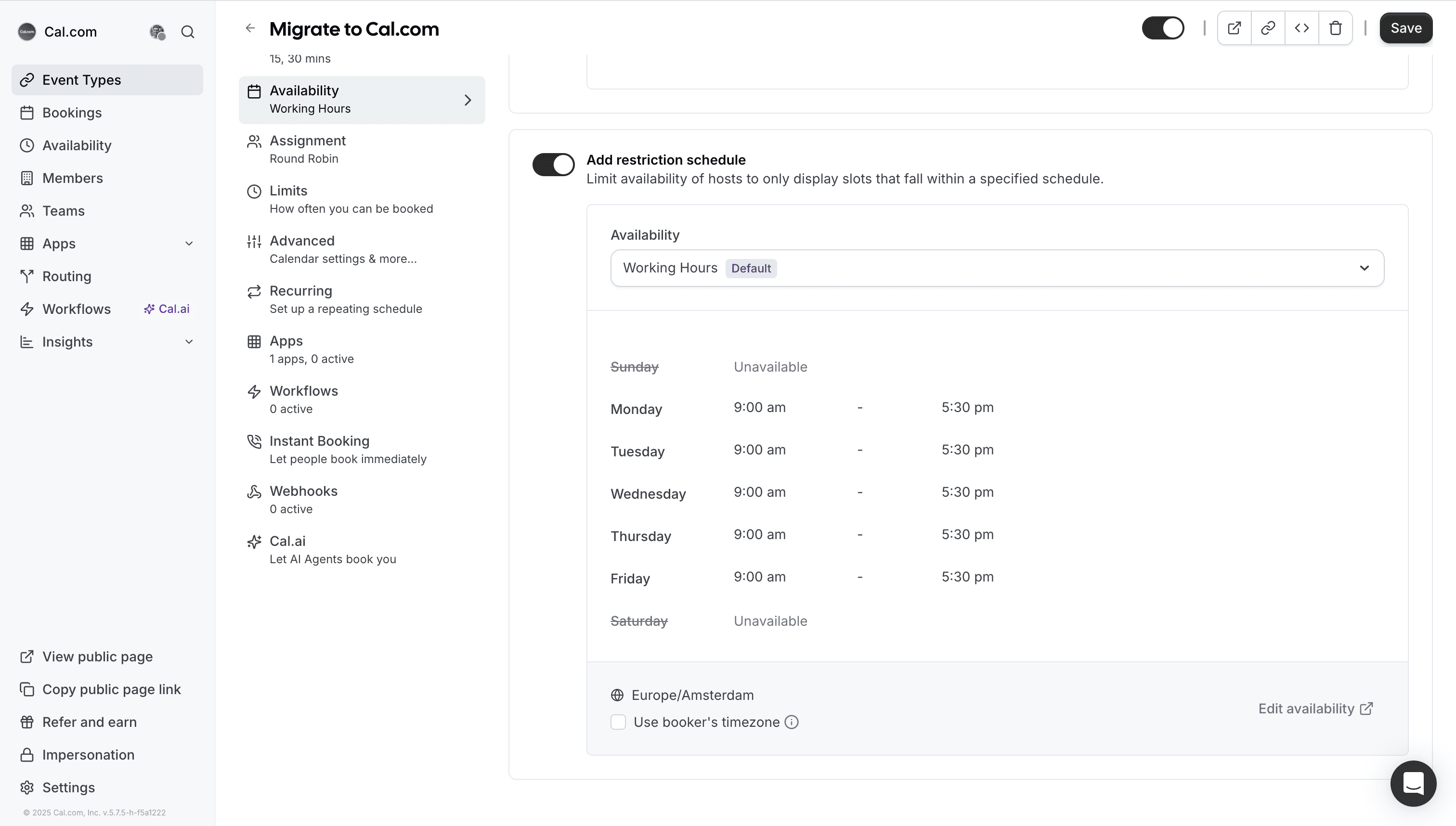This screenshot has height=826, width=1456.
Task: Click Wednesday's 9:00 am start time
Action: coord(759,492)
